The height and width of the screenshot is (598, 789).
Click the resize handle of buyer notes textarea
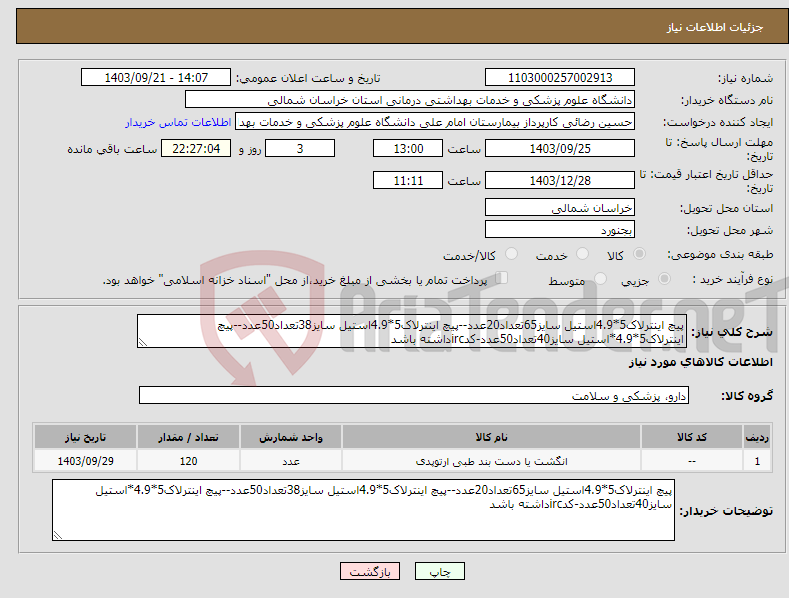(x=58, y=536)
